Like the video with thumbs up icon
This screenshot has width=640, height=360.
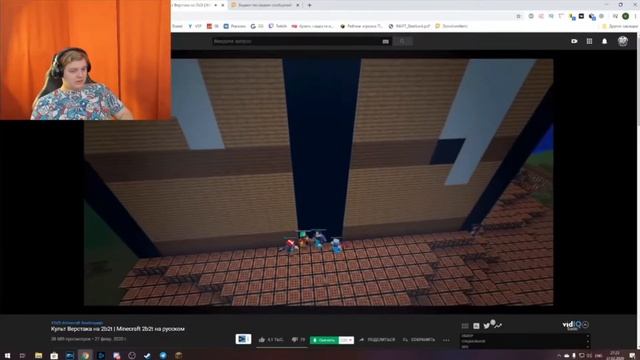point(262,340)
